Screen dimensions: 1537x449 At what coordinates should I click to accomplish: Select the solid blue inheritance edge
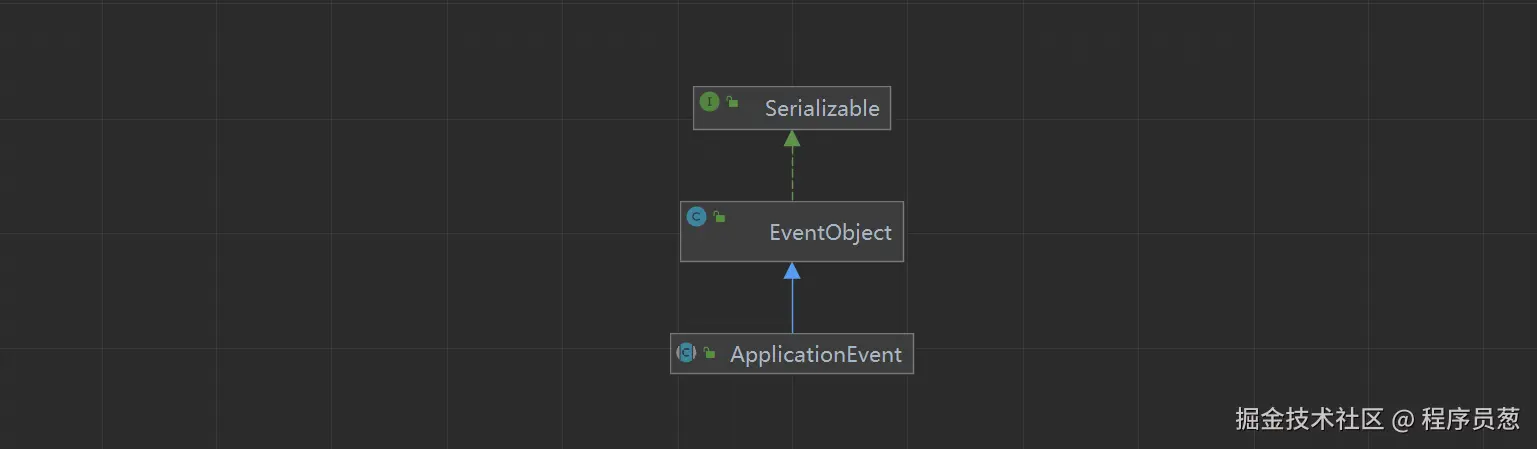point(792,306)
